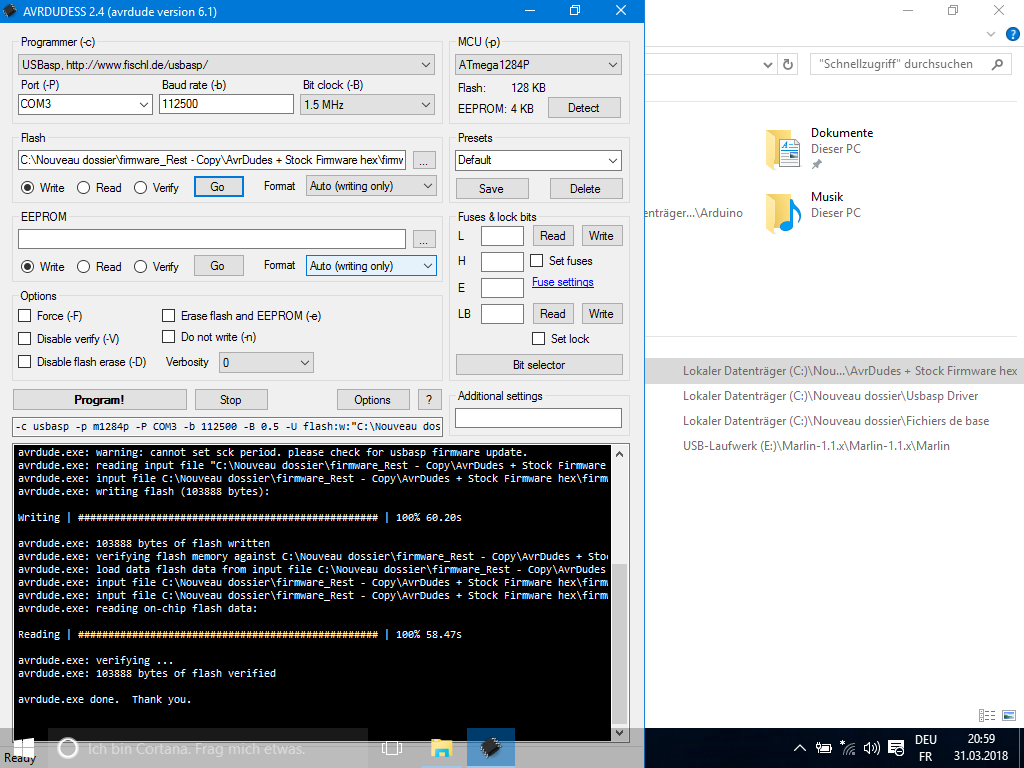Click the console output scrollbar down arrow

[x=620, y=733]
